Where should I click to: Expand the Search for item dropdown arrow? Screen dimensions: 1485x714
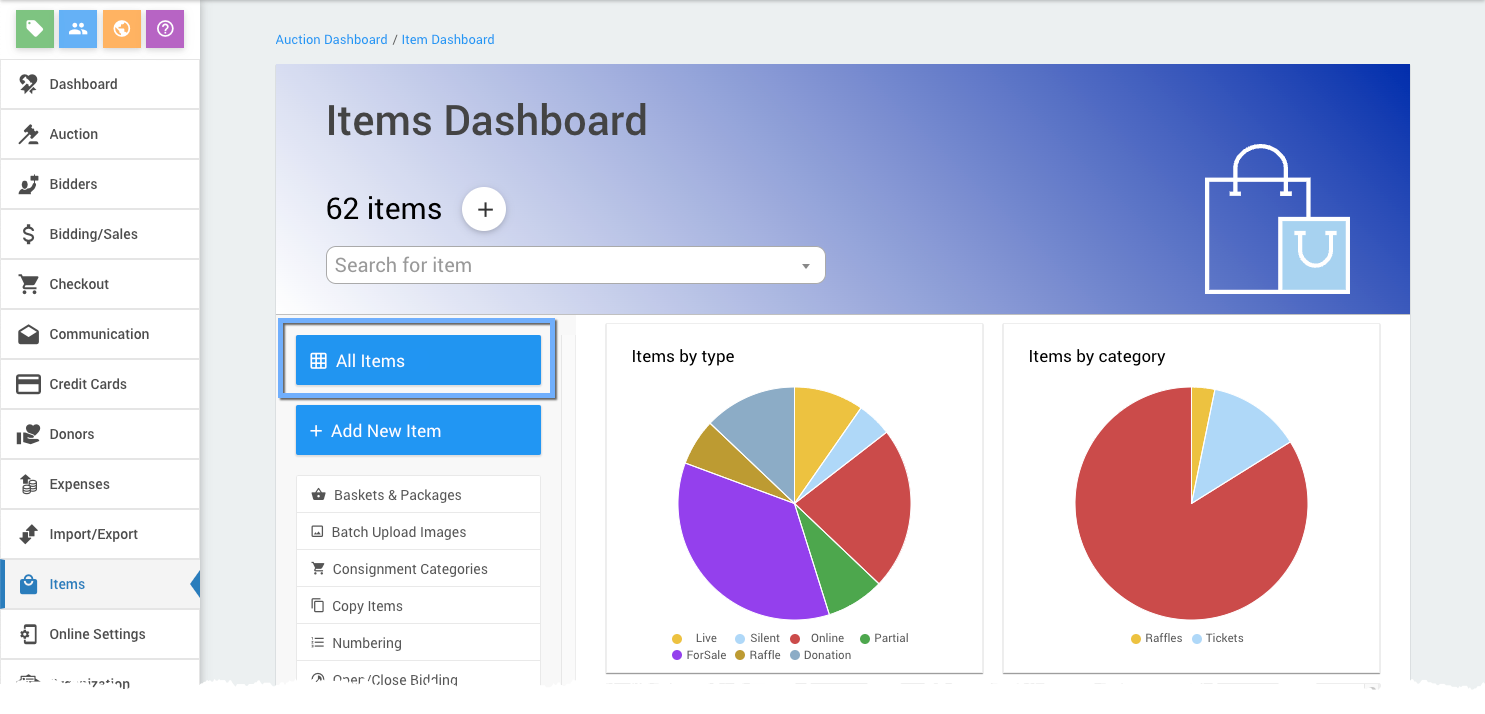[806, 266]
